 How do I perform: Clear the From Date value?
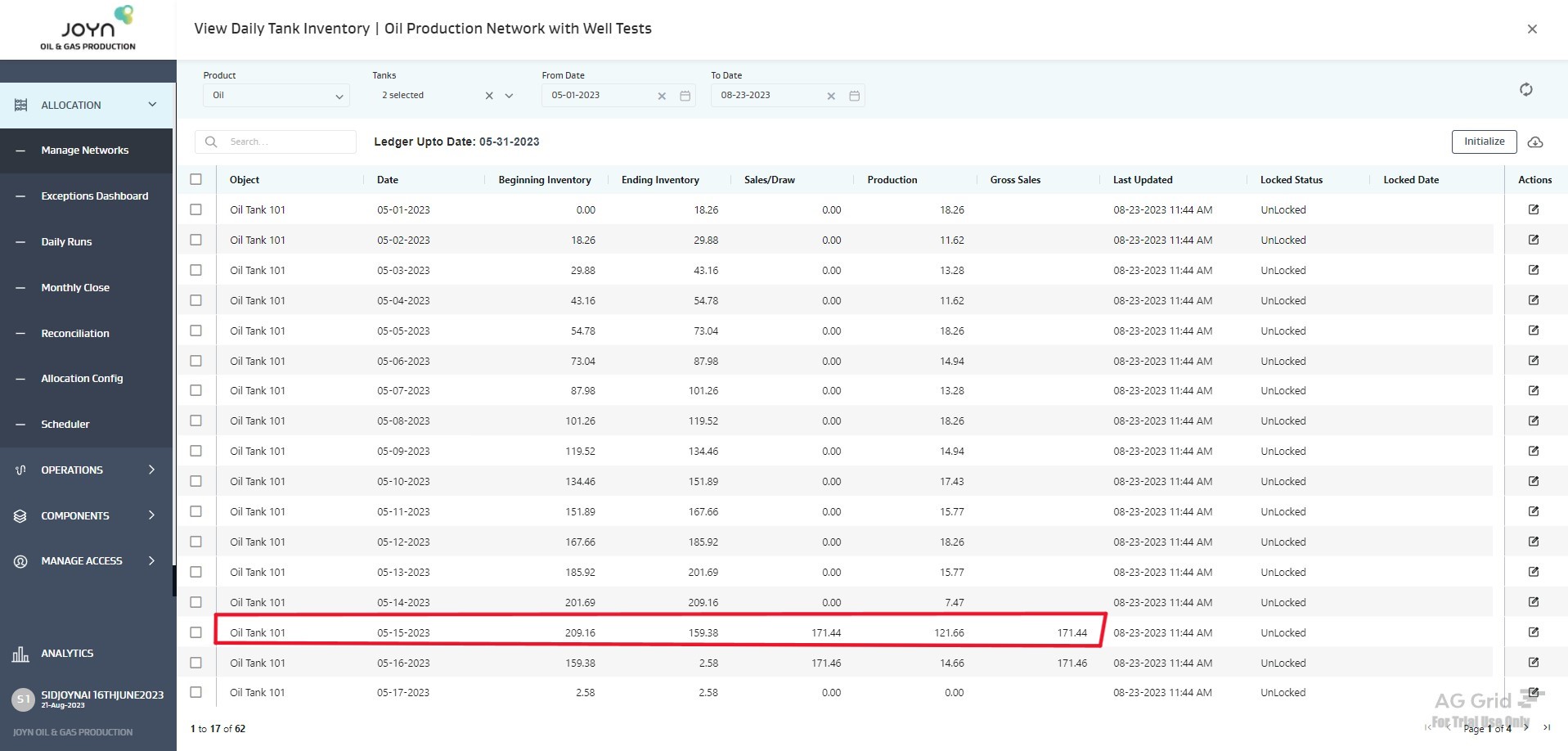(x=662, y=96)
